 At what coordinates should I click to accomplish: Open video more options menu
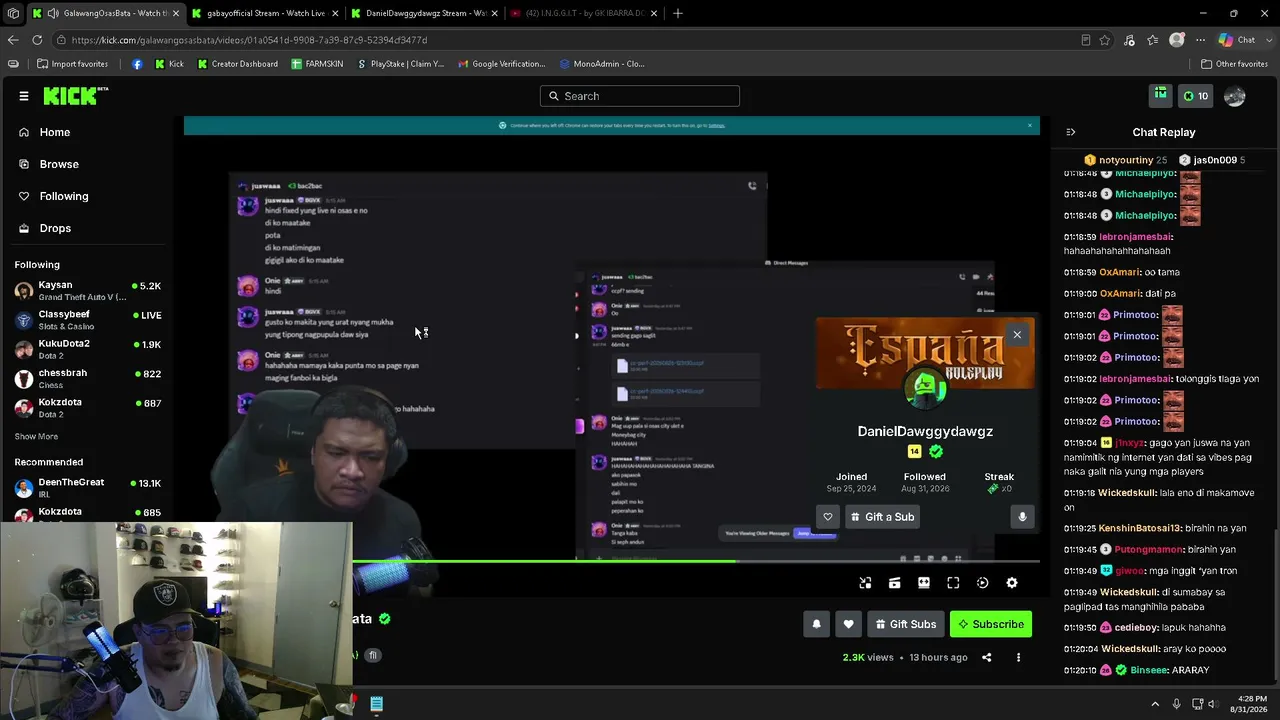(1018, 657)
